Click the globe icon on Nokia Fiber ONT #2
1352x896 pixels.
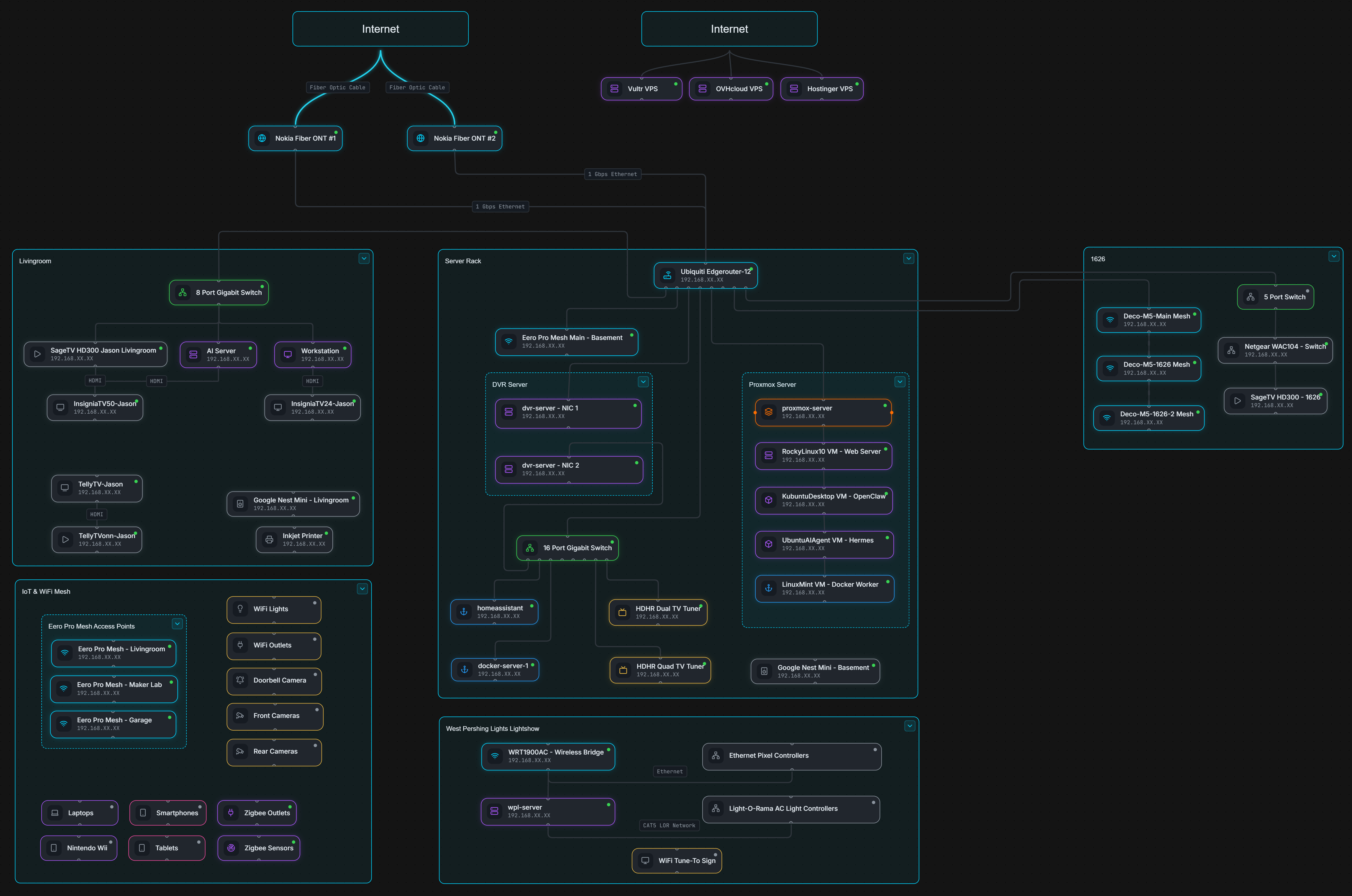(421, 138)
